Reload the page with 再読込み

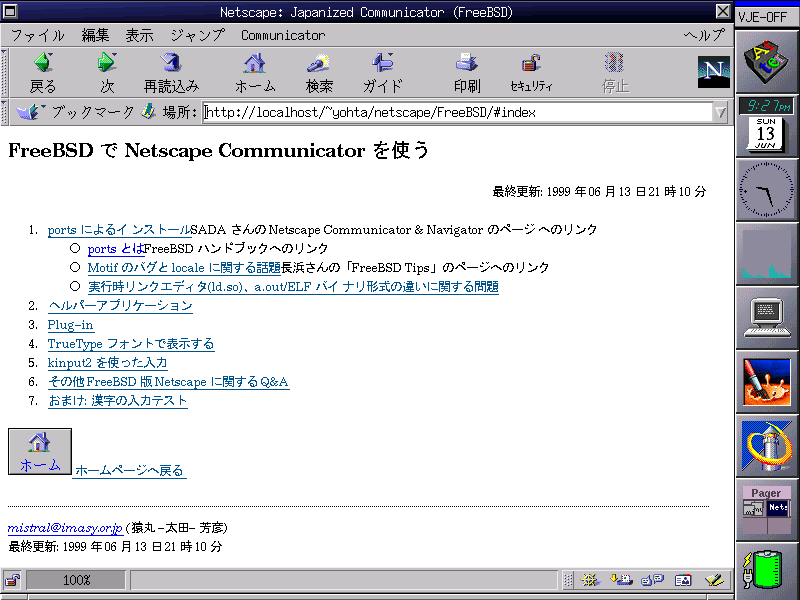(171, 72)
